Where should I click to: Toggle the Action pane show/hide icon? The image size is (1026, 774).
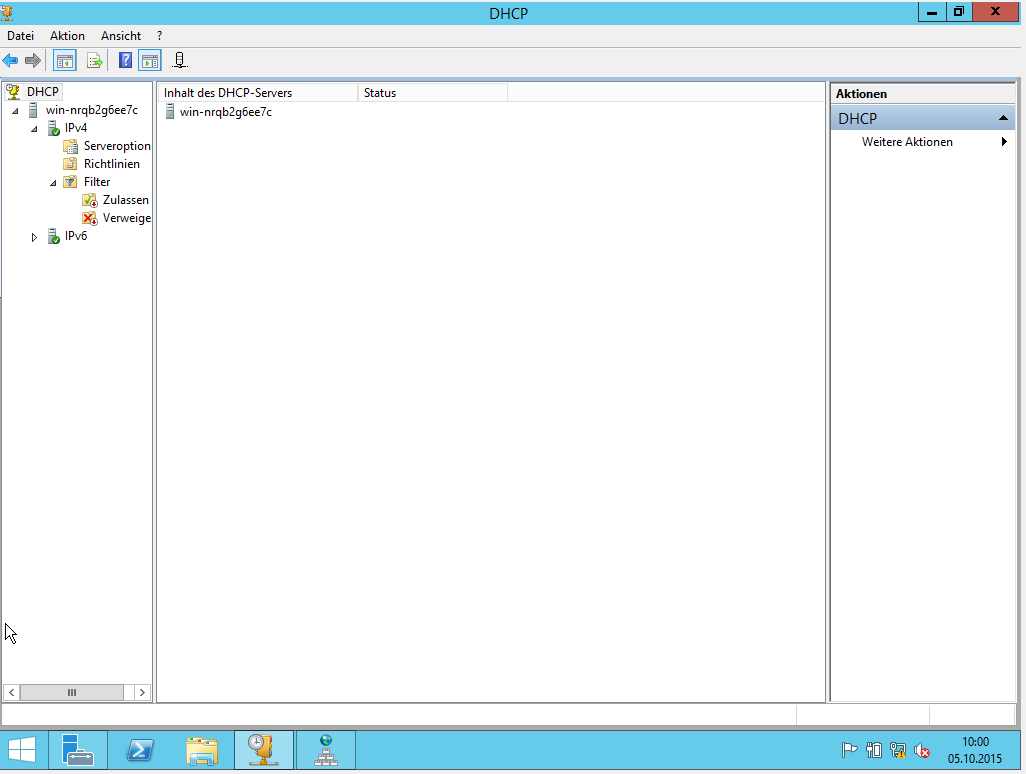pyautogui.click(x=149, y=61)
